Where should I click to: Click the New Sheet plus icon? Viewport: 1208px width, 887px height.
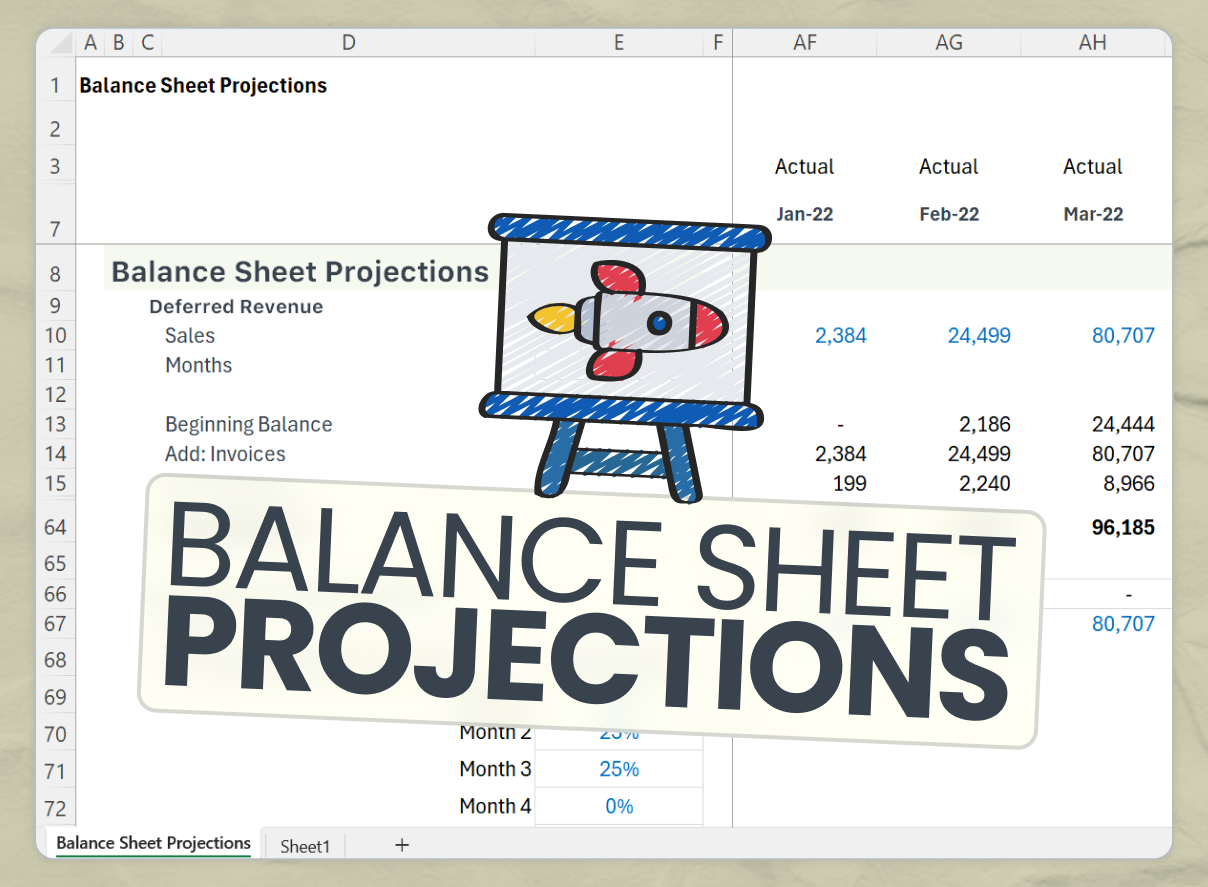pyautogui.click(x=401, y=845)
